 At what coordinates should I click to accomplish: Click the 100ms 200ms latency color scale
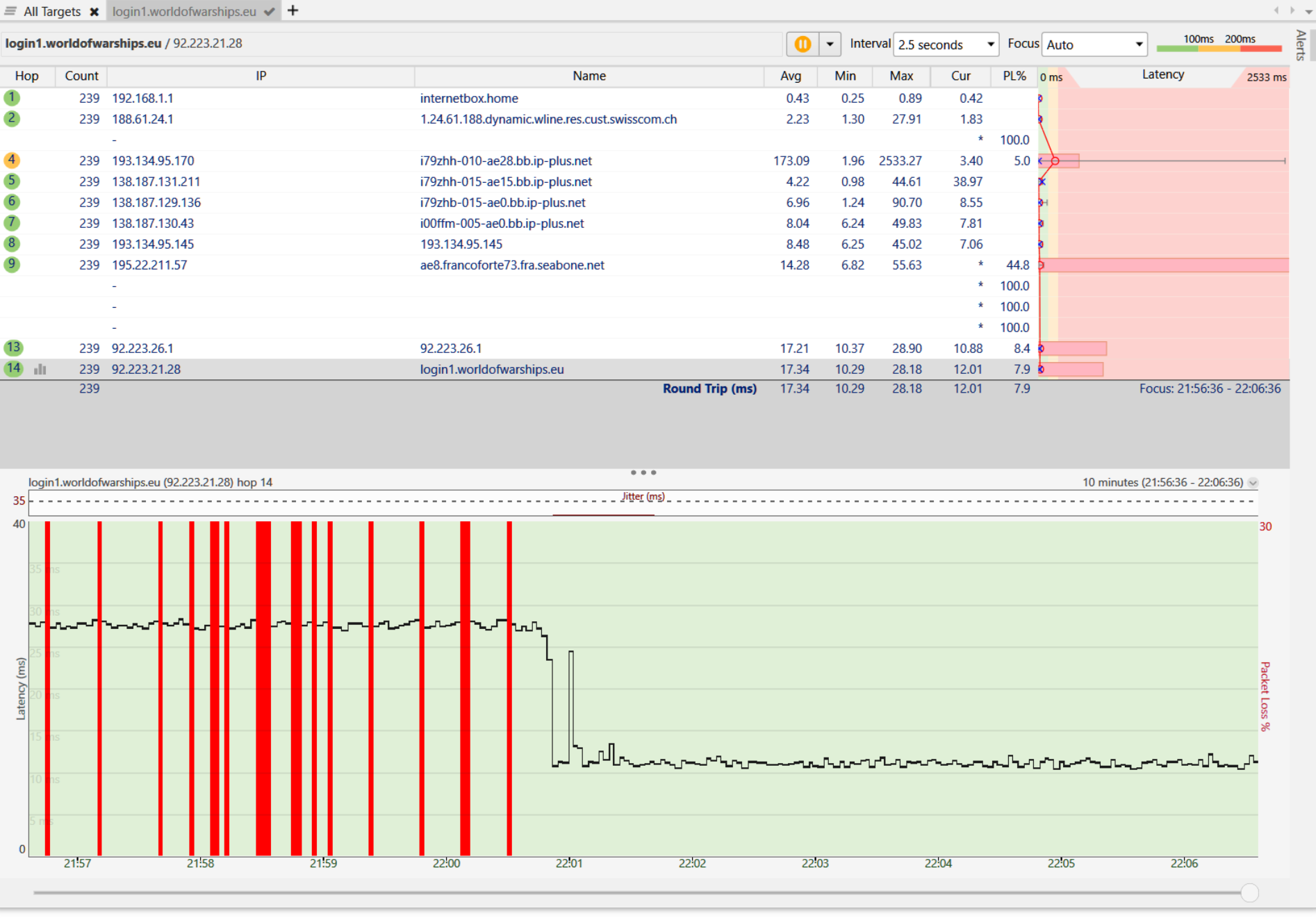(1219, 44)
